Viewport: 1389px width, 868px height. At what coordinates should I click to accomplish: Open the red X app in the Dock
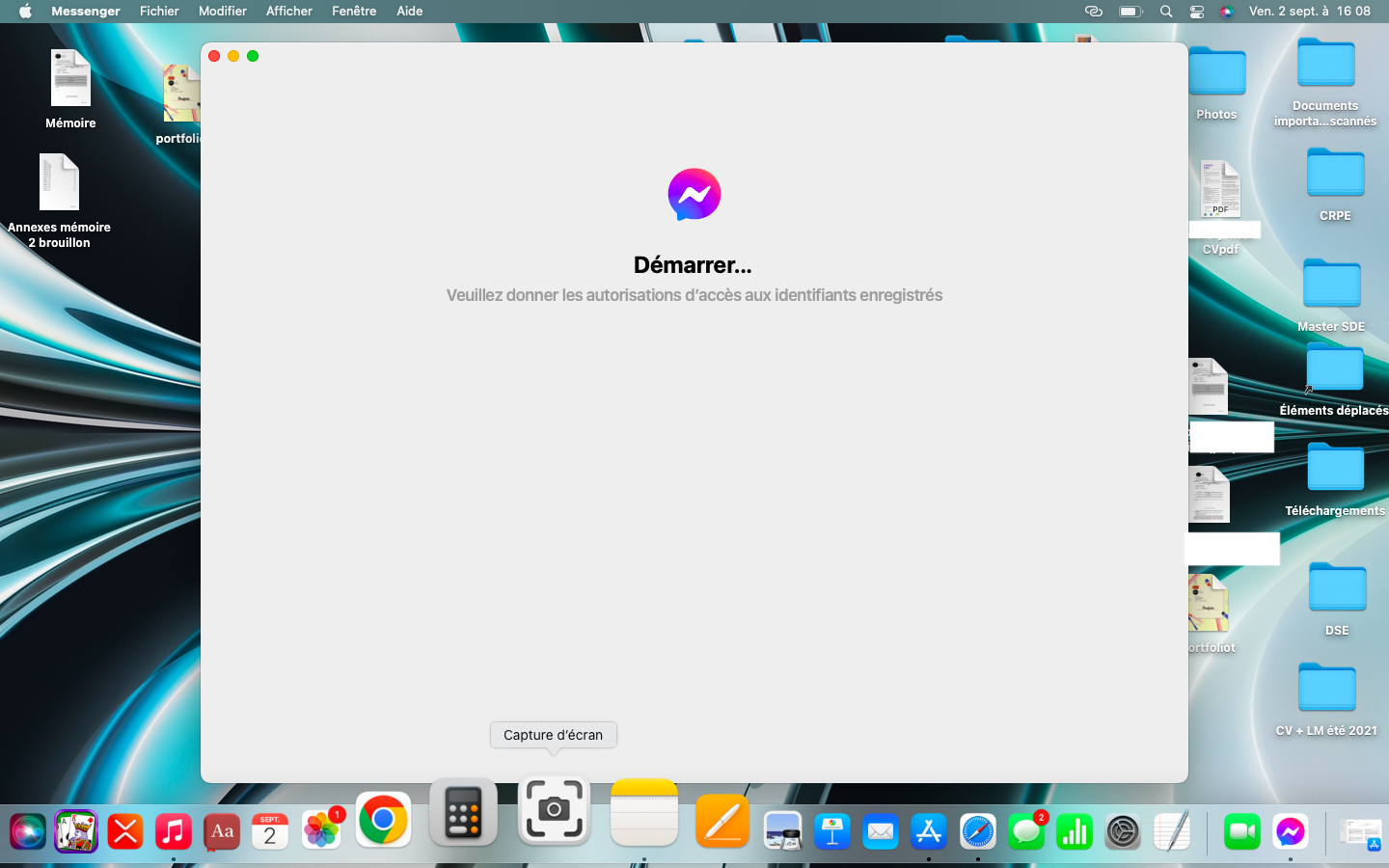[125, 831]
